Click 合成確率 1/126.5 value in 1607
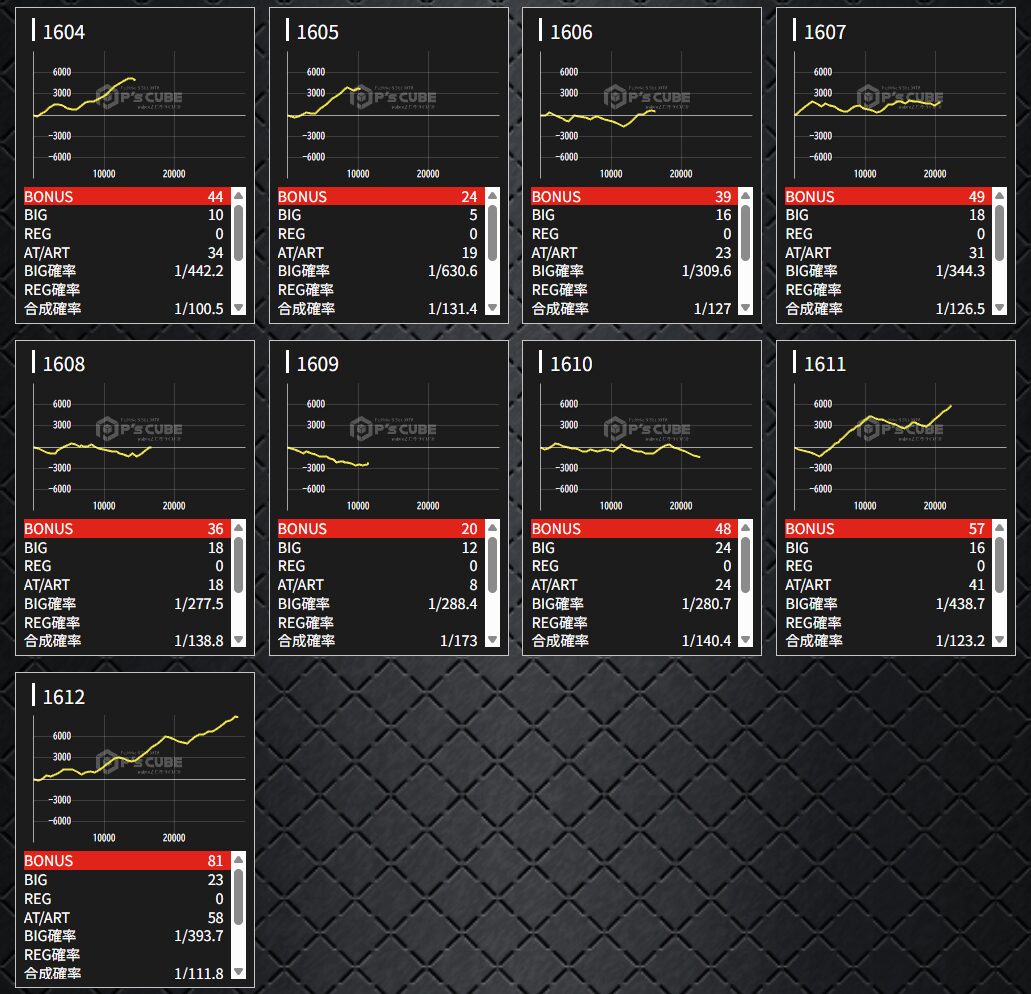 pyautogui.click(x=960, y=308)
